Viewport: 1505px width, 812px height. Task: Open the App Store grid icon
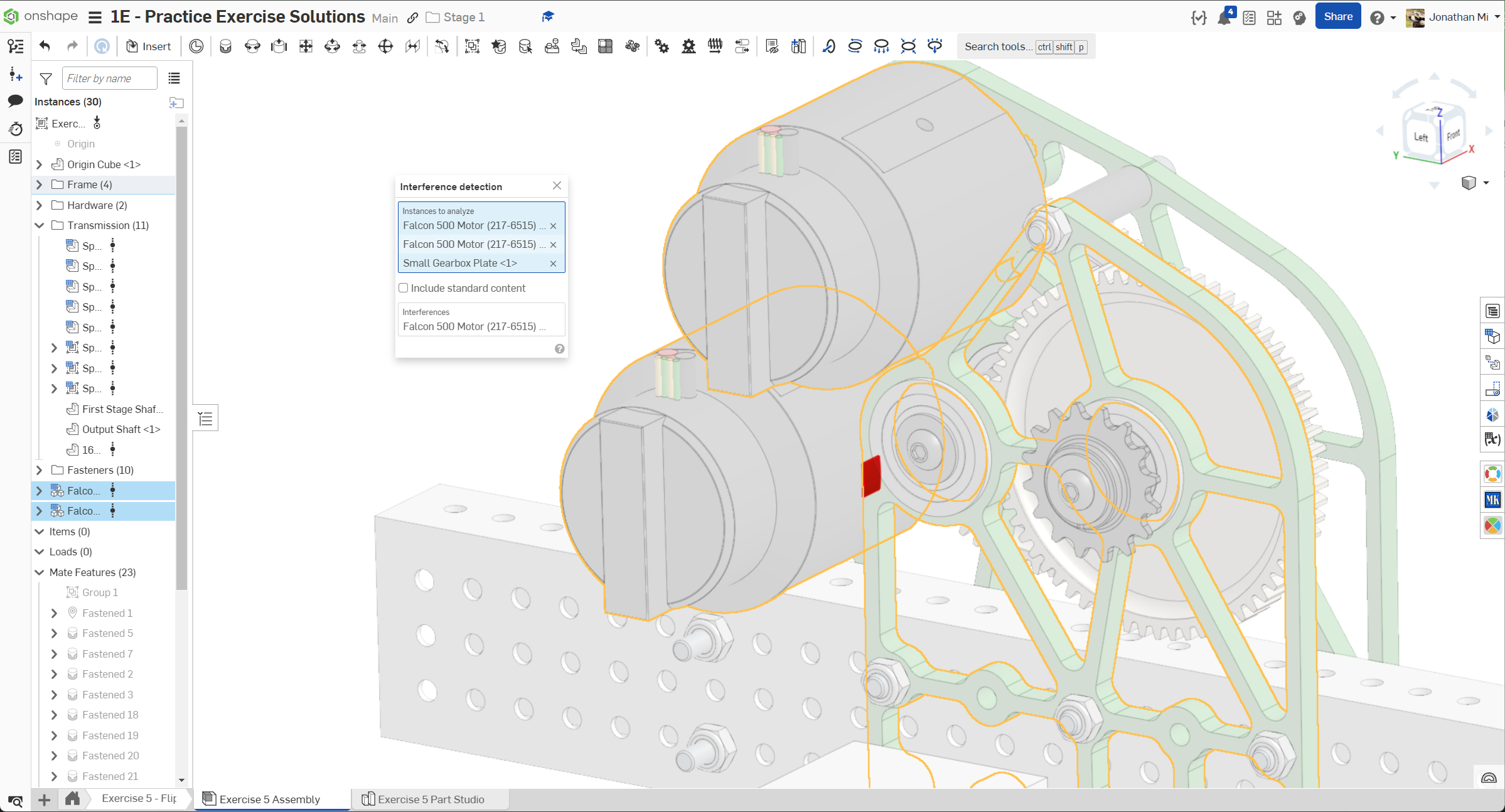pos(1274,18)
